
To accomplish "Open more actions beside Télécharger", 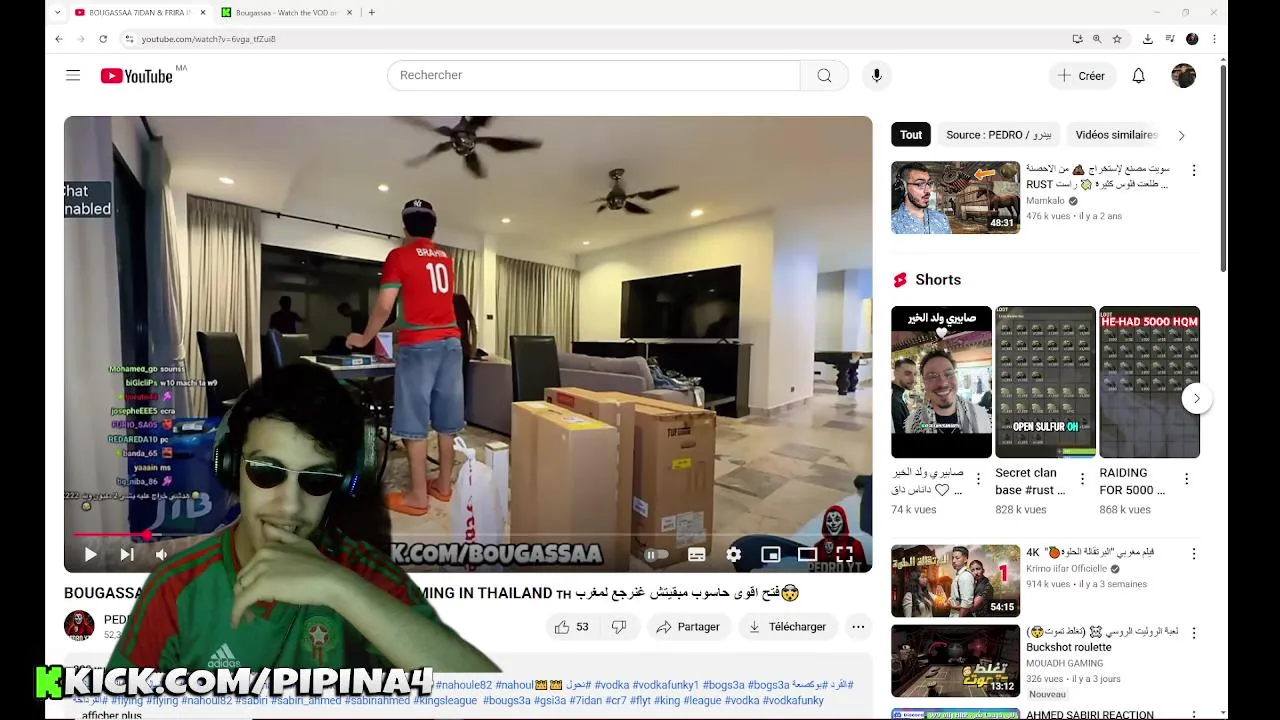I will pyautogui.click(x=858, y=627).
